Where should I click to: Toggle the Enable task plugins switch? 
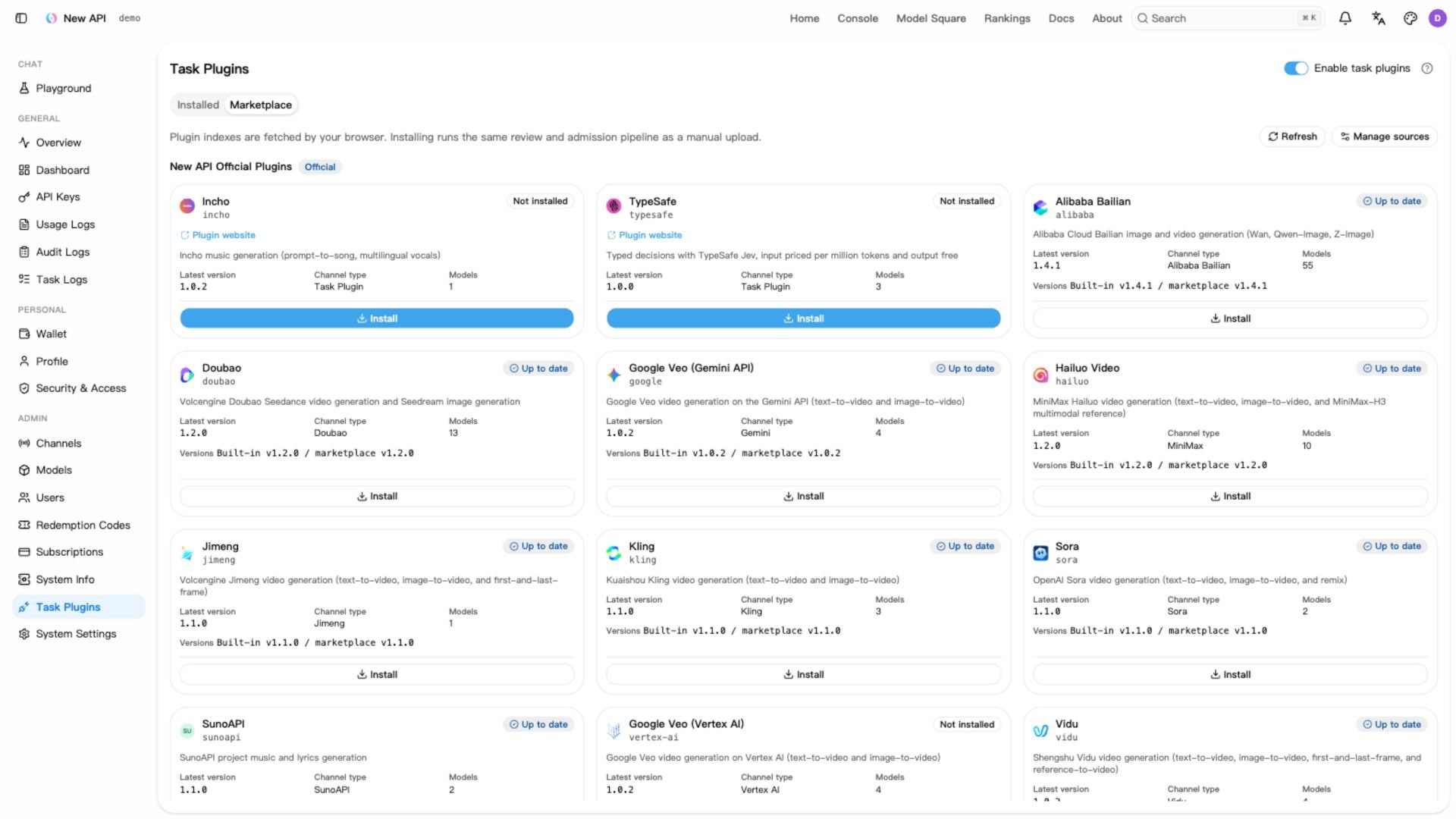click(x=1296, y=68)
